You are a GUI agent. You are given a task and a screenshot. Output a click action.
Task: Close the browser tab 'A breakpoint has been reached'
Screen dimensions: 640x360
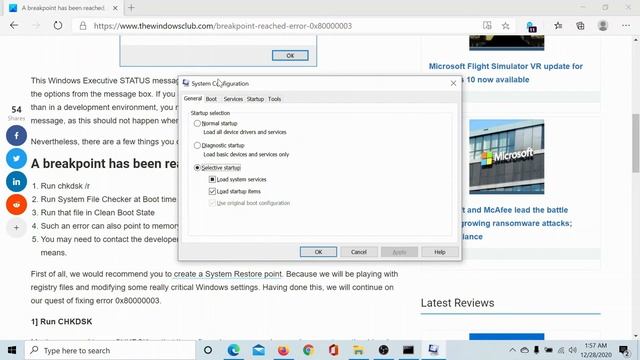coord(115,8)
